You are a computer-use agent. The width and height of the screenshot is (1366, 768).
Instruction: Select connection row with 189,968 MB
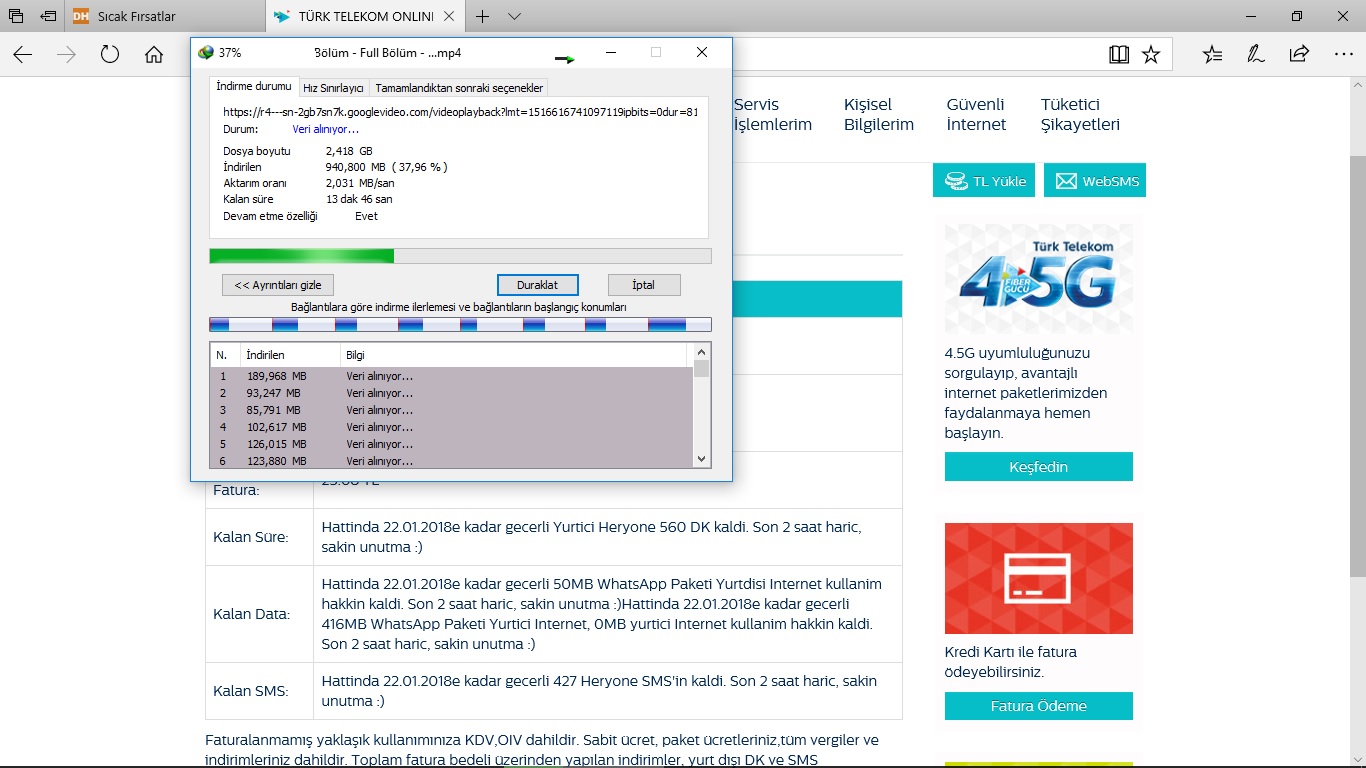(451, 376)
